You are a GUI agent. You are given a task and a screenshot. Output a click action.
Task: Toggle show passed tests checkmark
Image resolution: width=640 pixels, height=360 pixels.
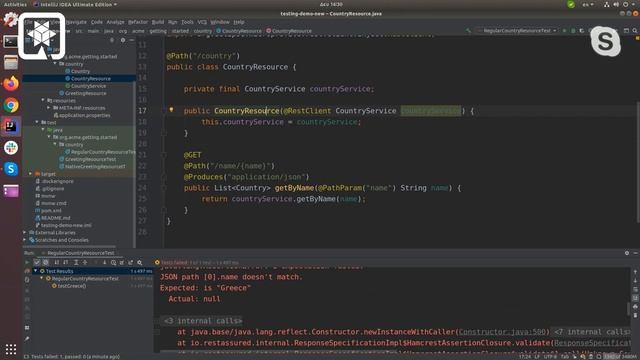point(37,262)
